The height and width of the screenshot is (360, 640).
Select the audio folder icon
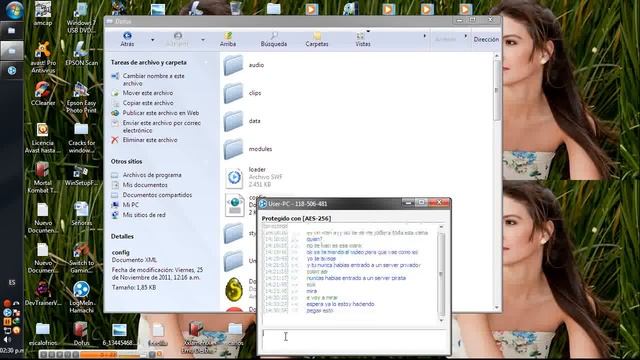(234, 65)
